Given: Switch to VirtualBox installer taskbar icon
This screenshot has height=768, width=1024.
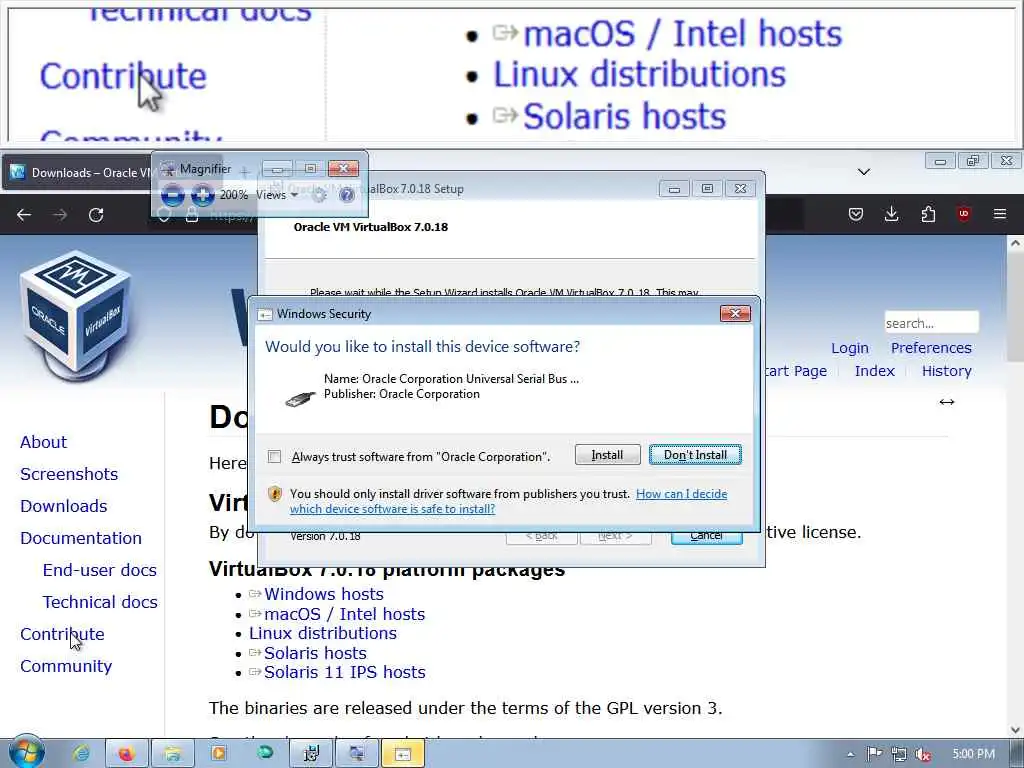Looking at the screenshot, I should (x=311, y=754).
